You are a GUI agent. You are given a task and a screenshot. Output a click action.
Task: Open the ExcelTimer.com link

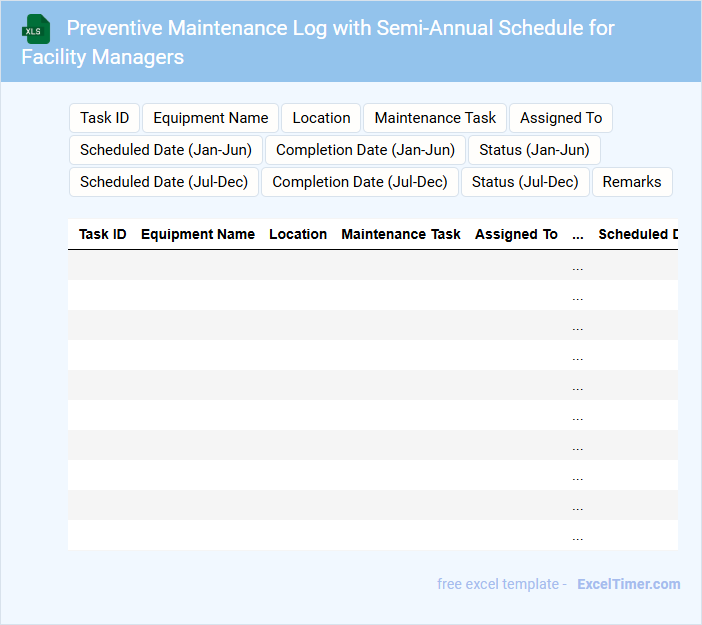pos(628,584)
